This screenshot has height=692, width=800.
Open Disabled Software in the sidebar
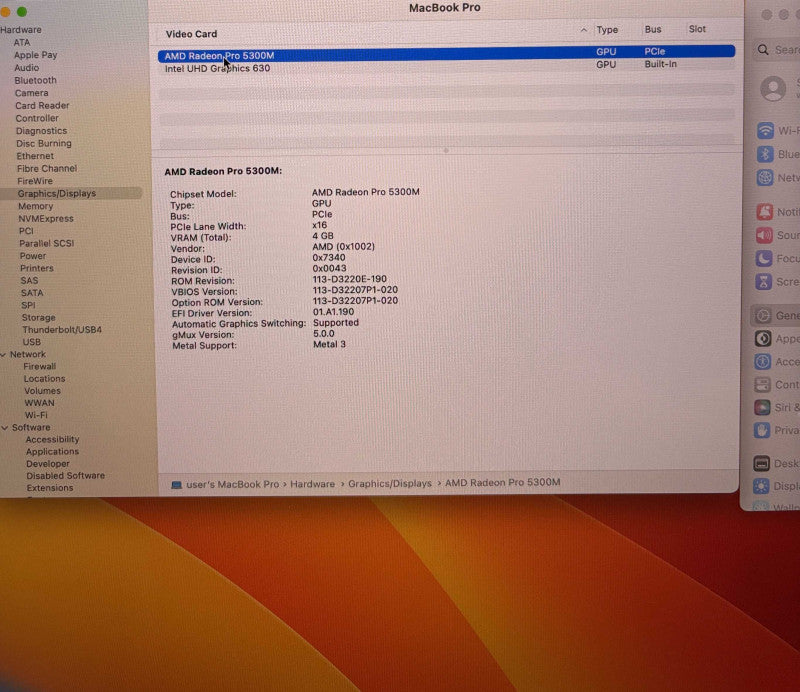[66, 476]
